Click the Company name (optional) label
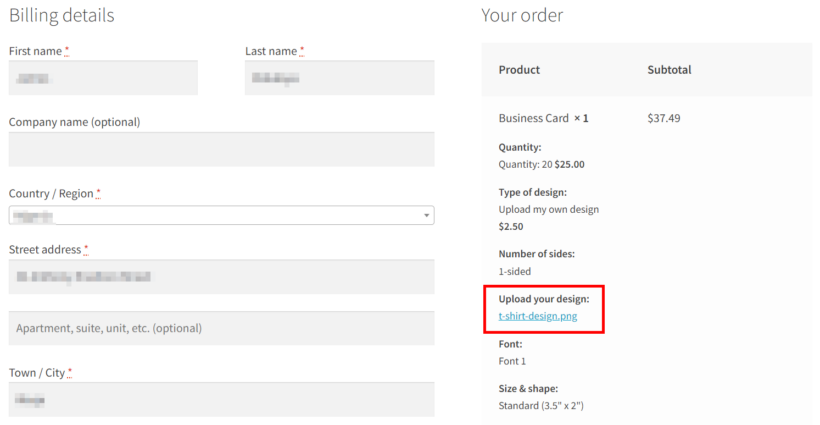 [x=74, y=122]
